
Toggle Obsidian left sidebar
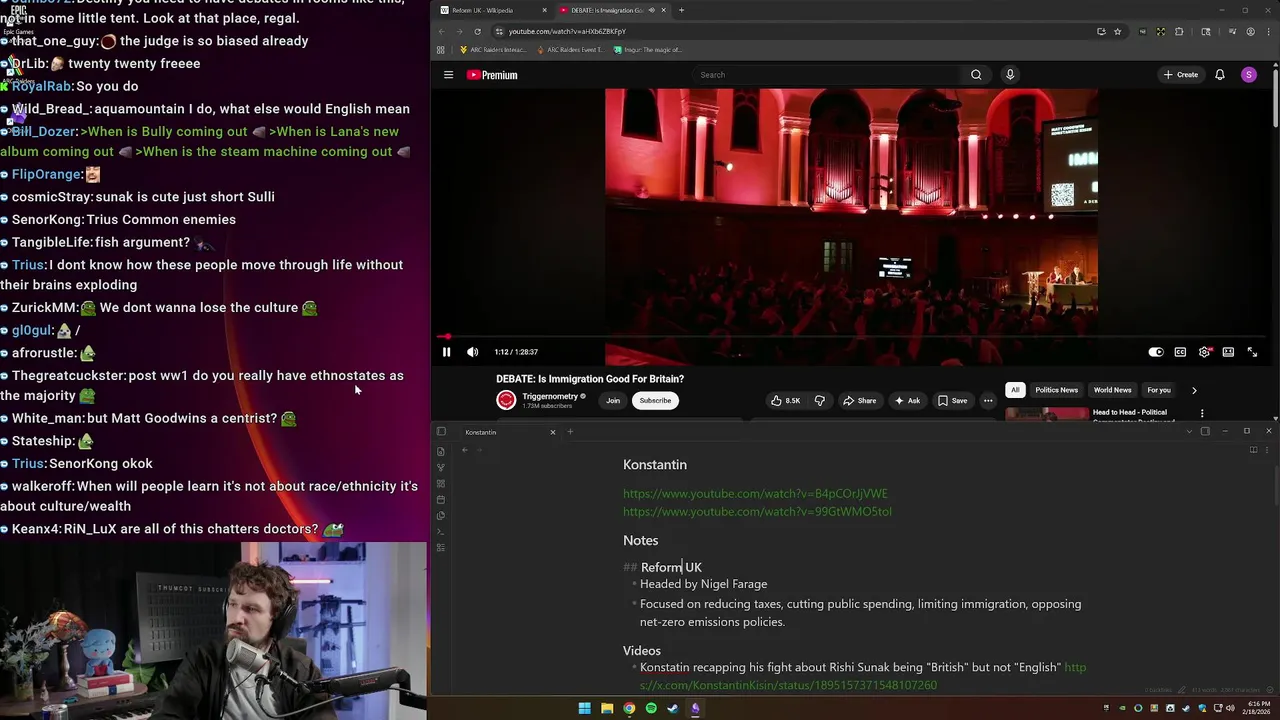pyautogui.click(x=441, y=432)
